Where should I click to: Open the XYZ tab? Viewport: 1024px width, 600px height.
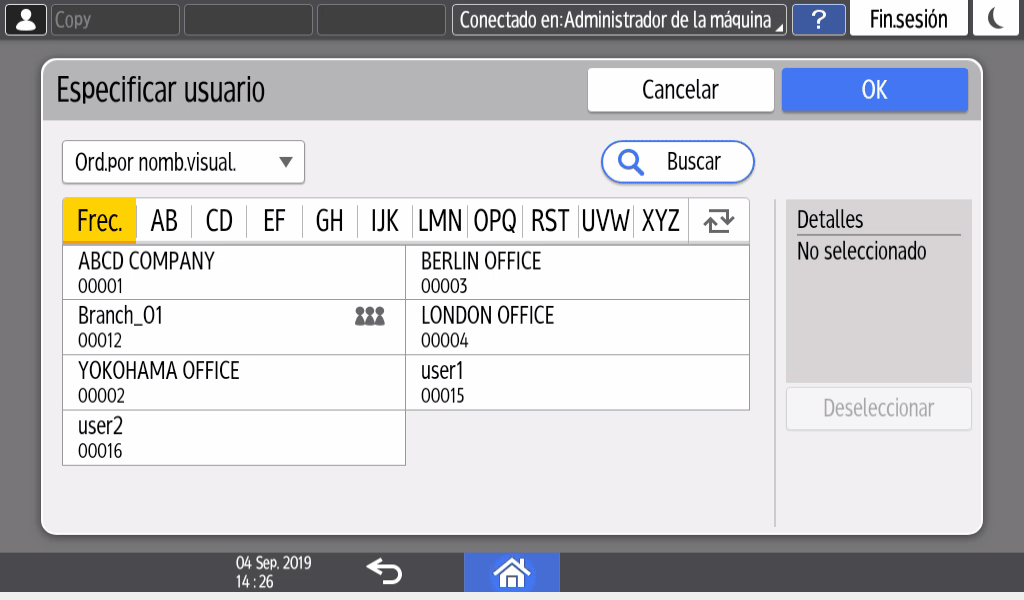pyautogui.click(x=661, y=221)
